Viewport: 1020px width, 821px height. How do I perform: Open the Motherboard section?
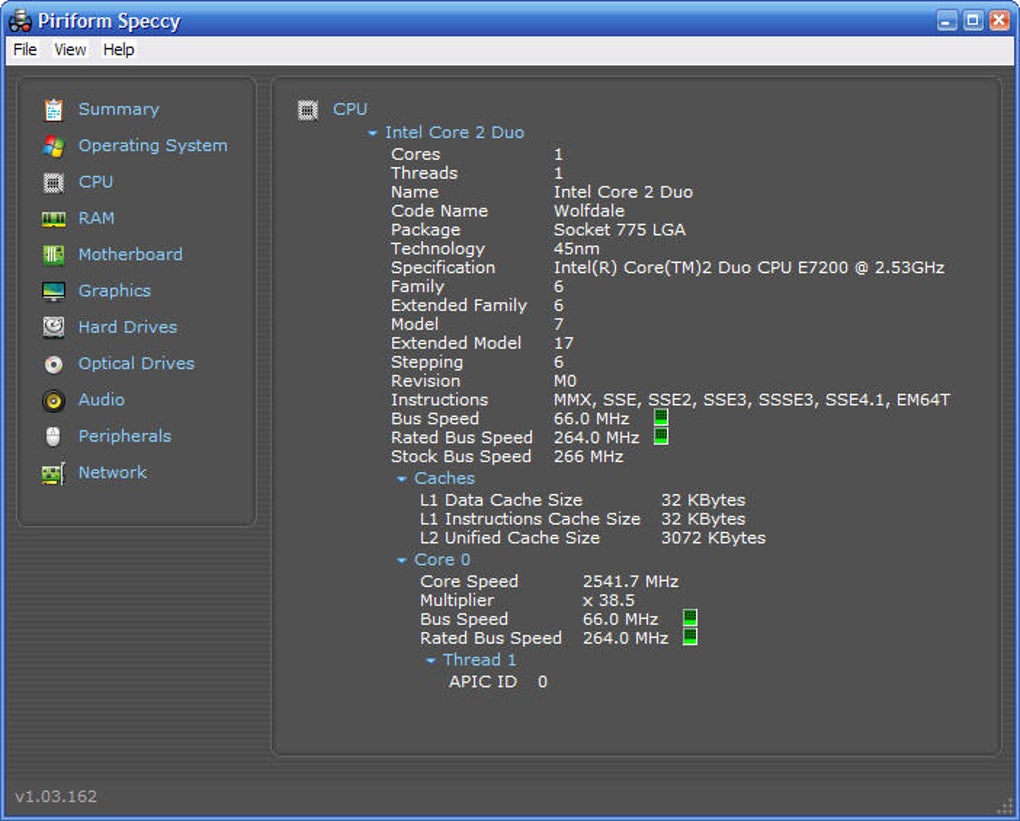click(131, 254)
